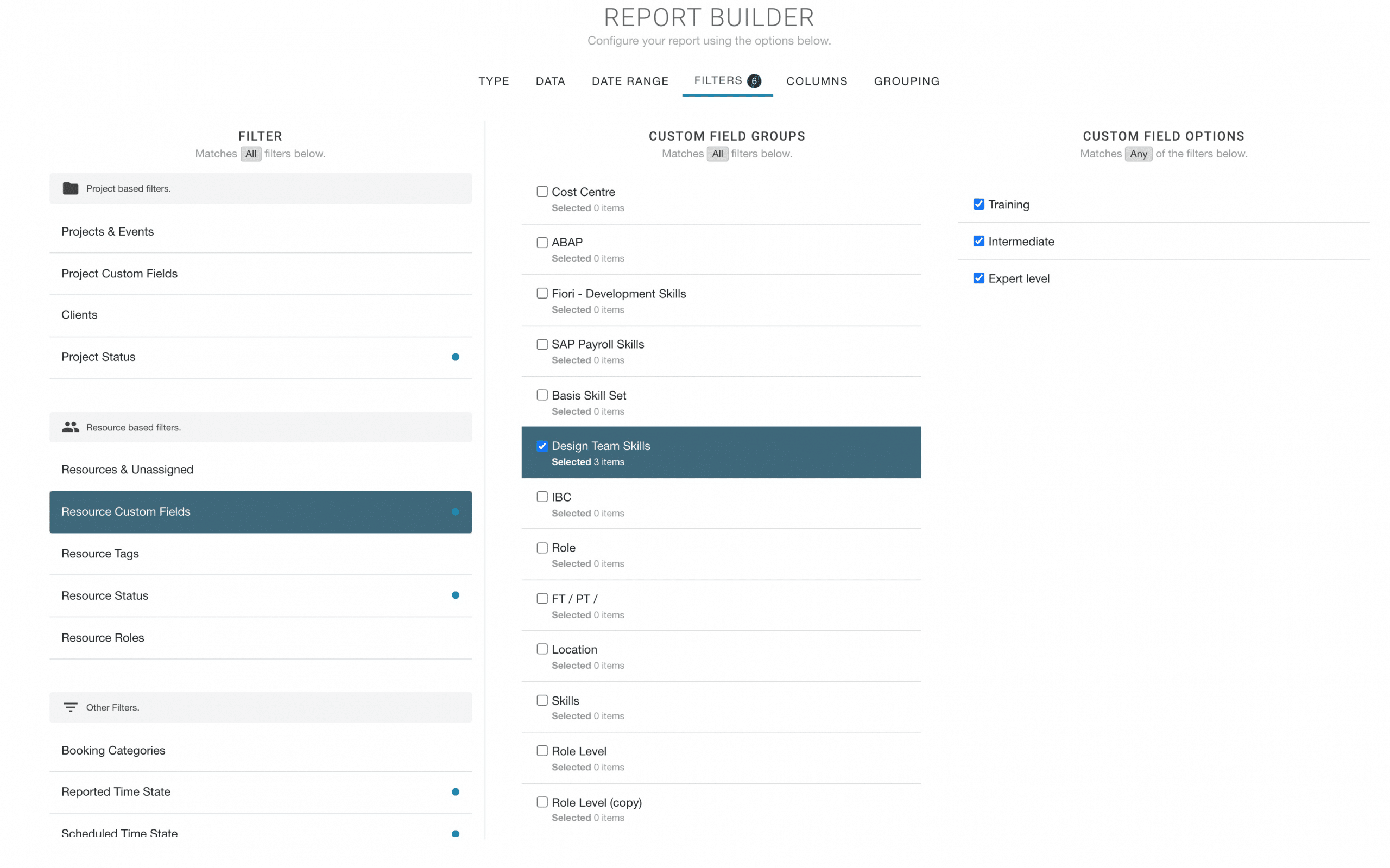
Task: Uncheck the Intermediate option
Action: coord(979,241)
